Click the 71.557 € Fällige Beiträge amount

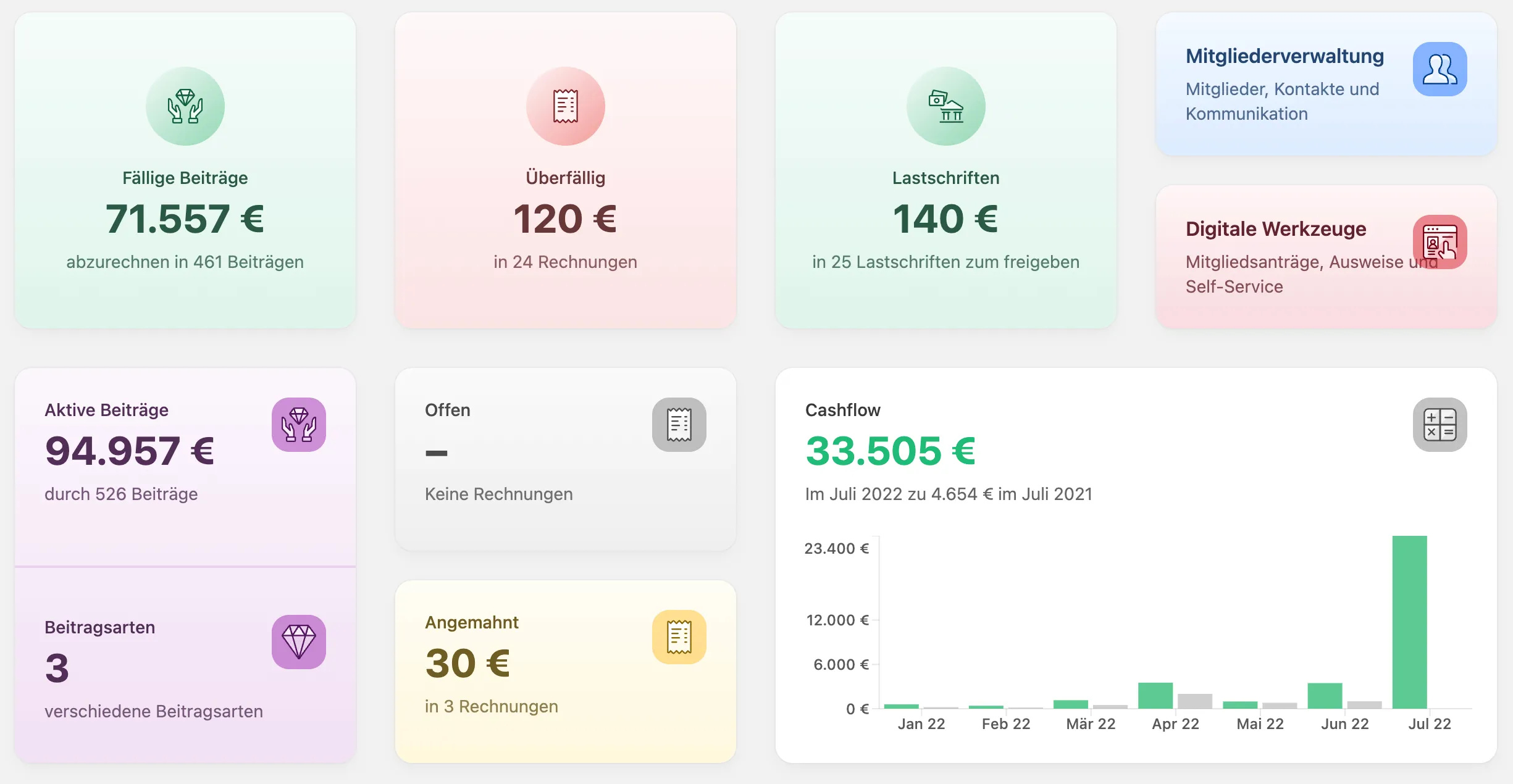tap(185, 219)
